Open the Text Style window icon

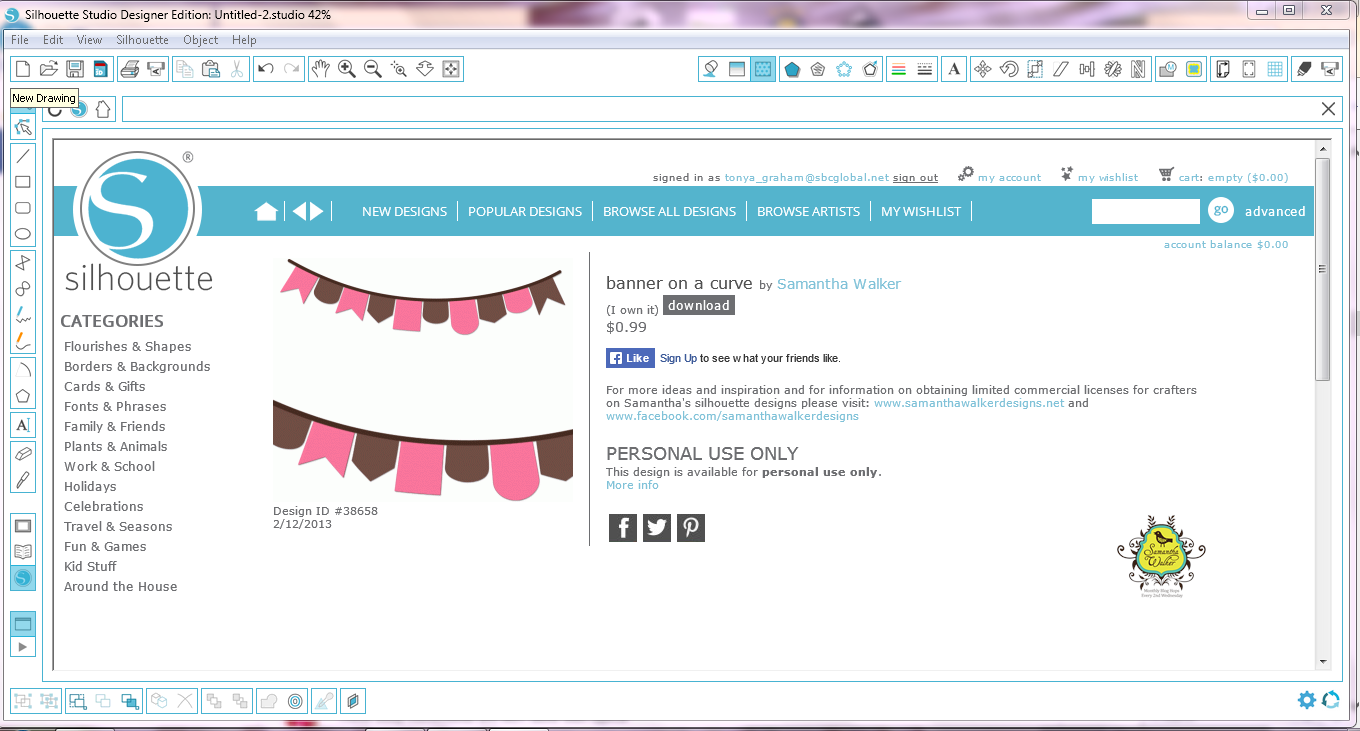click(x=954, y=69)
